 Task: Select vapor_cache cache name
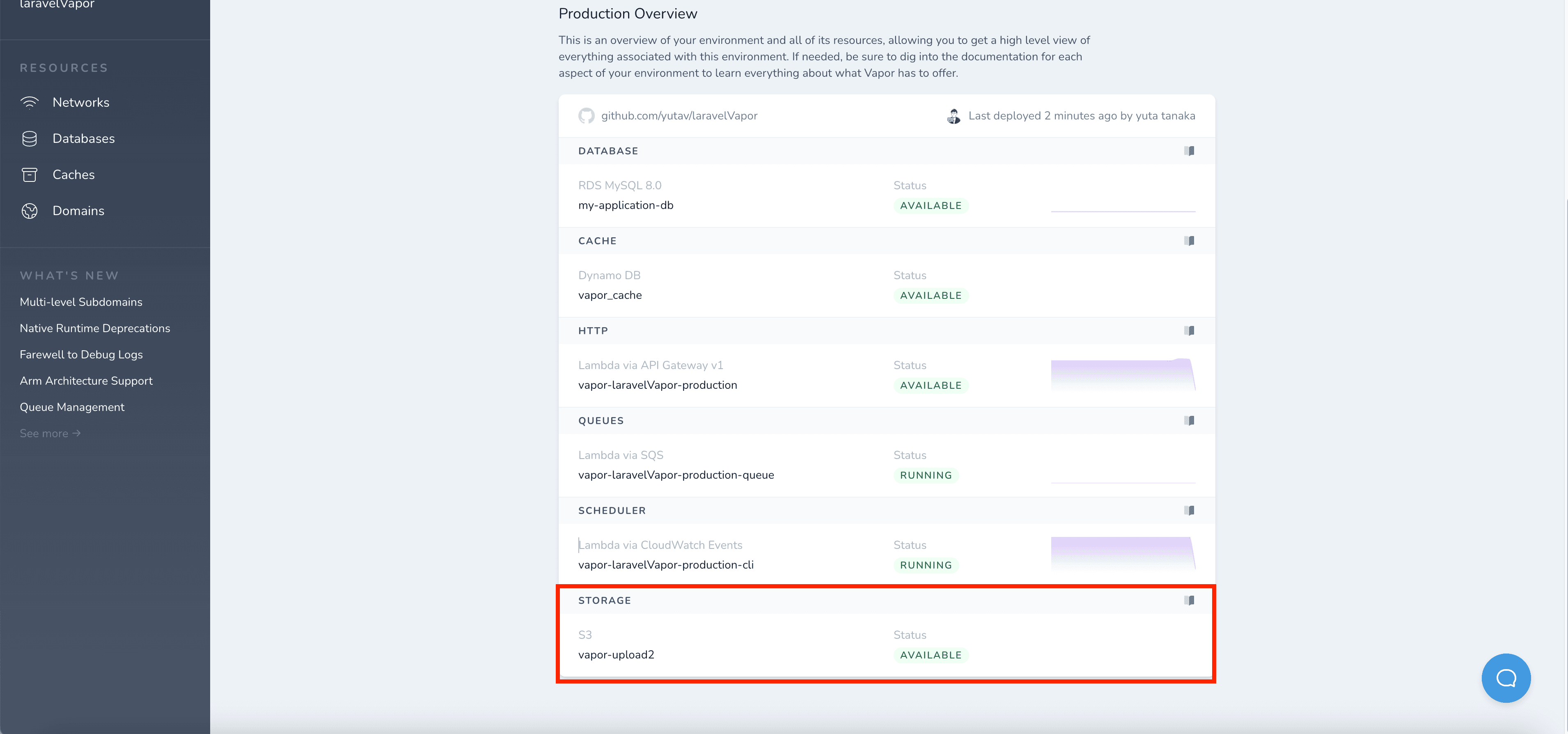[x=610, y=295]
